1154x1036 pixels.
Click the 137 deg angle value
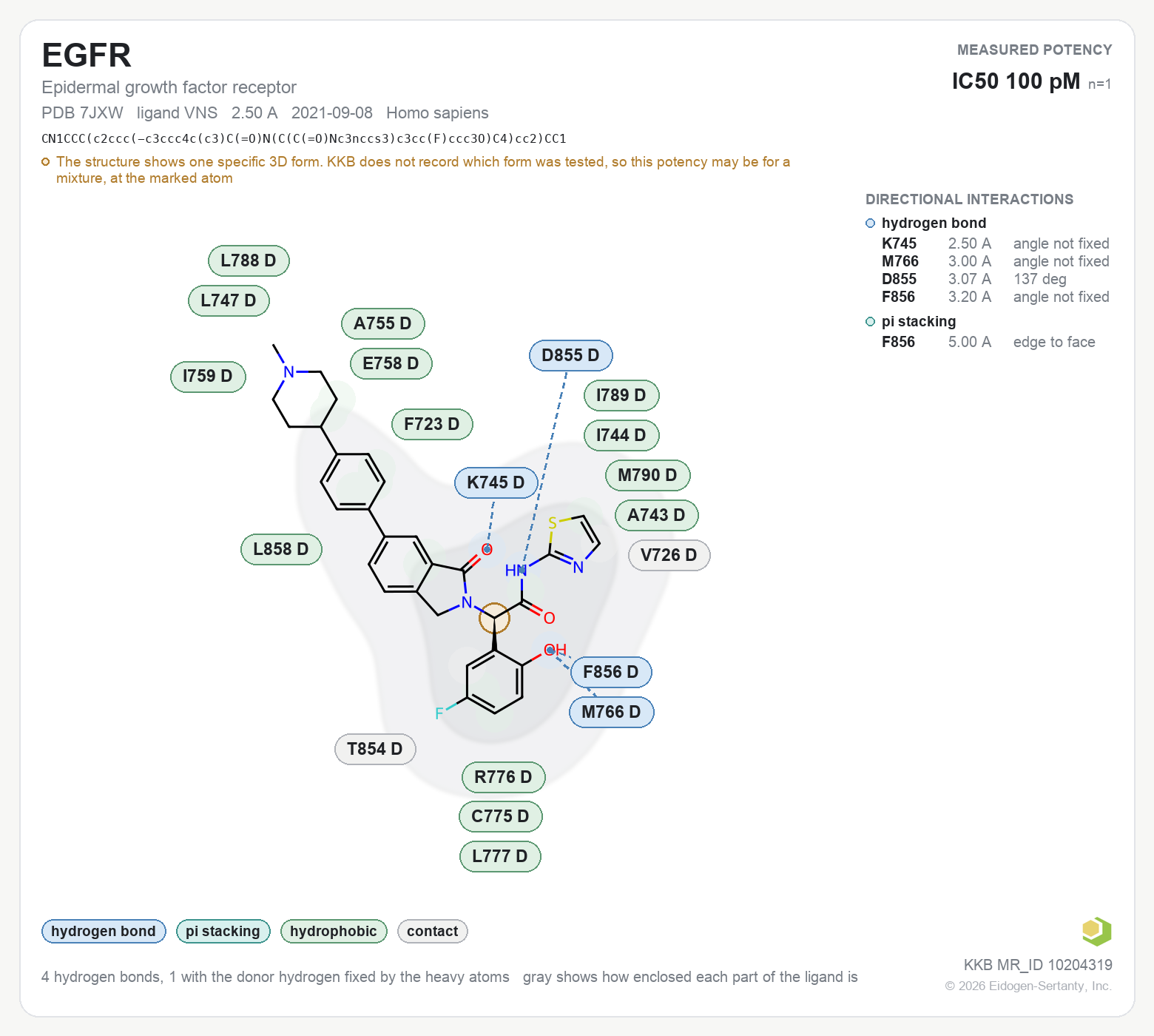1039,279
